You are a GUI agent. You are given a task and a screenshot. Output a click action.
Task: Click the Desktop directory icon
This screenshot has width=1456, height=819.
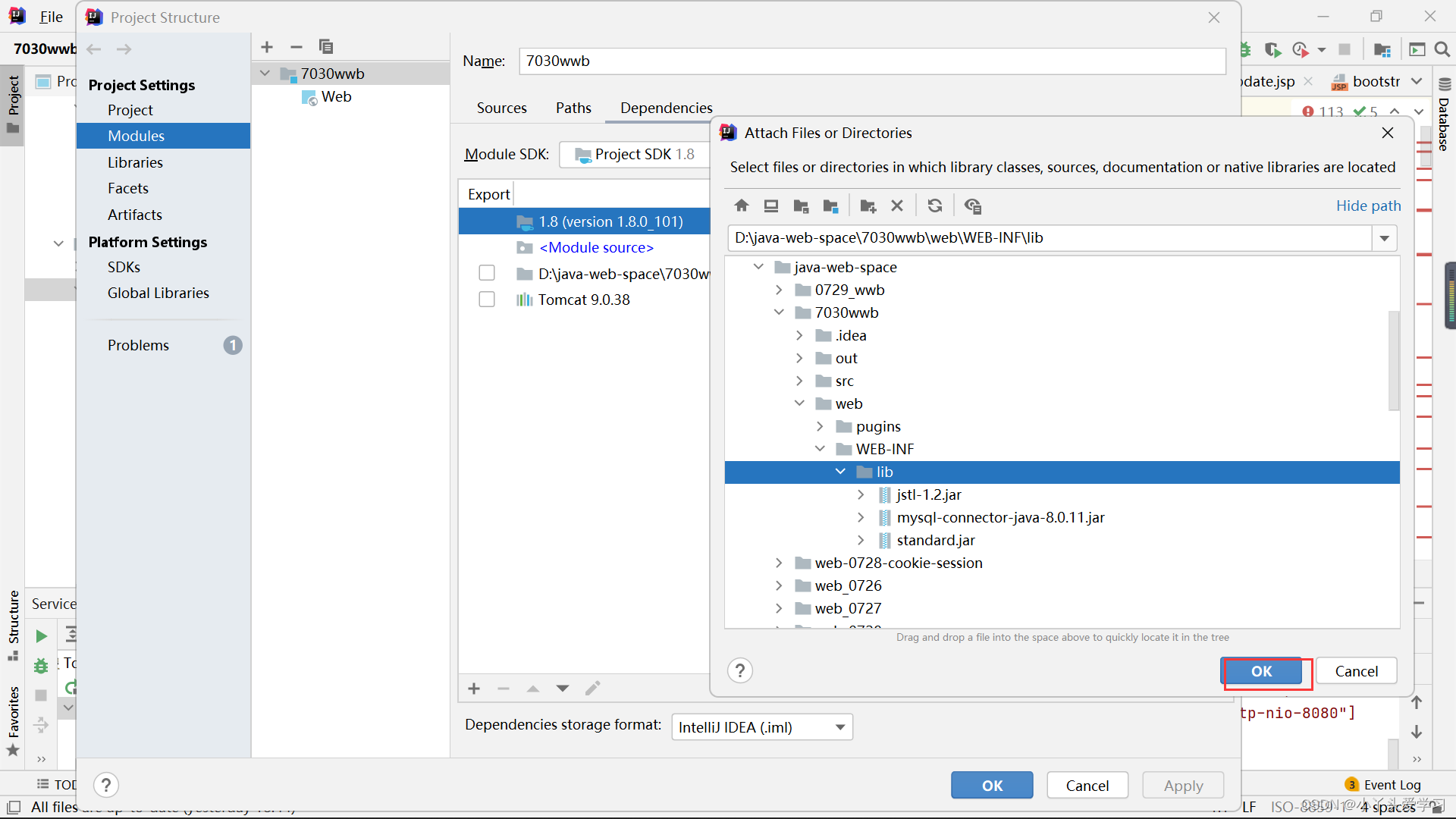pyautogui.click(x=771, y=206)
